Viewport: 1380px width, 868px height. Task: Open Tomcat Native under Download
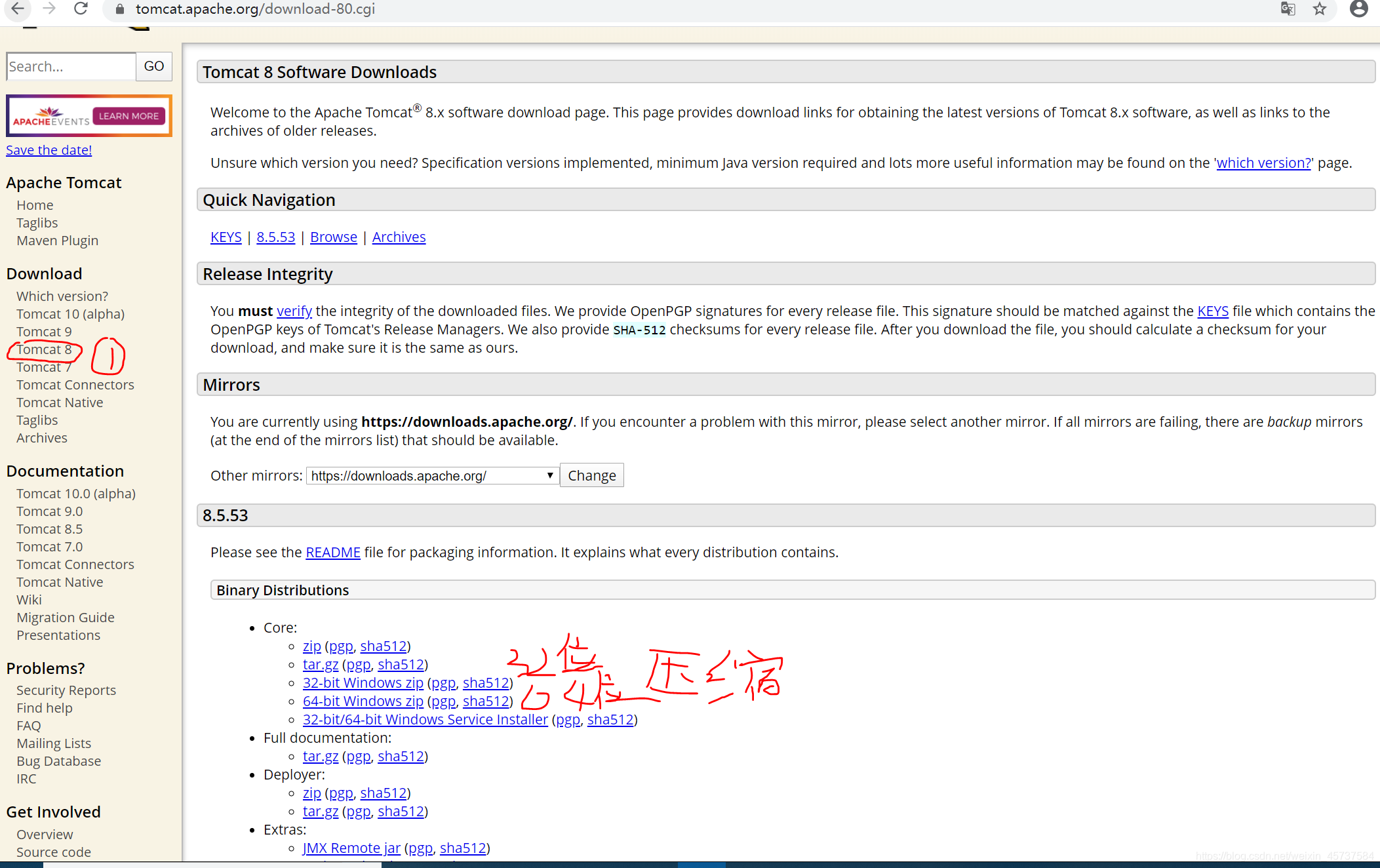(60, 403)
